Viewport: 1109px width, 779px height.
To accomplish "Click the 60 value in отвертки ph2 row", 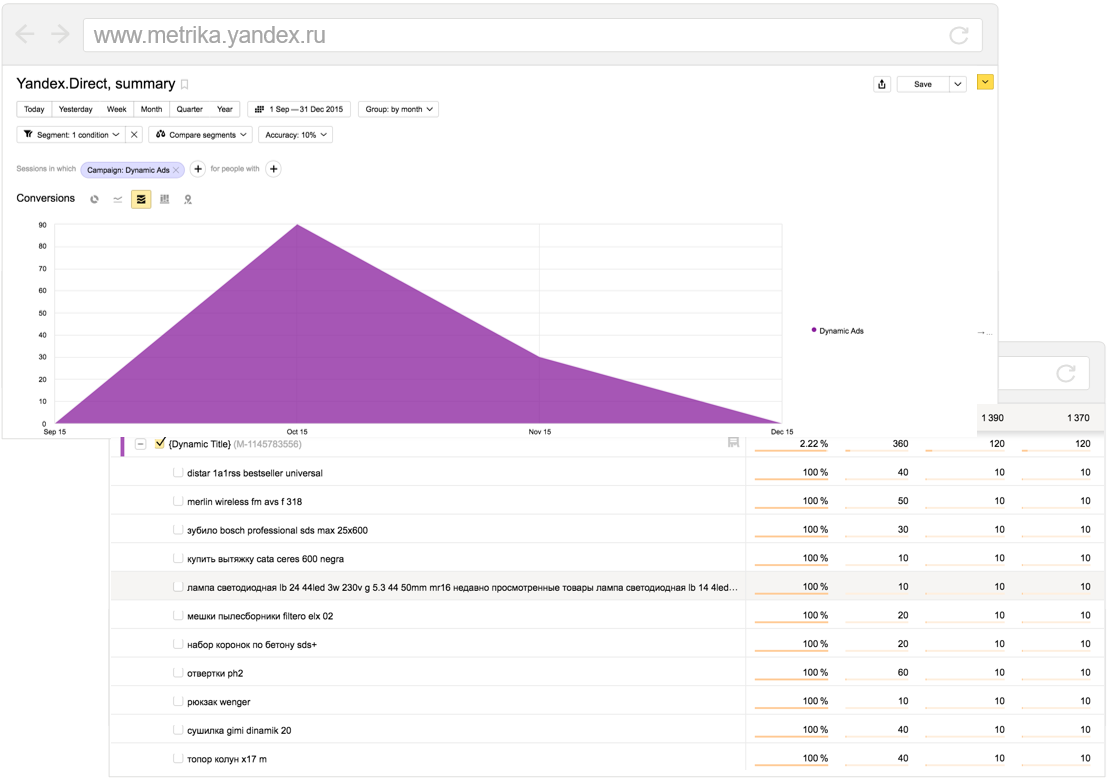I will pyautogui.click(x=903, y=672).
